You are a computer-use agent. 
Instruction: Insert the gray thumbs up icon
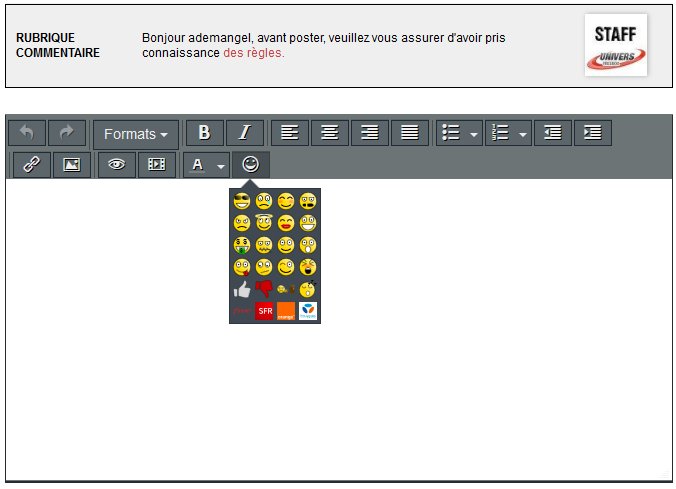242,289
